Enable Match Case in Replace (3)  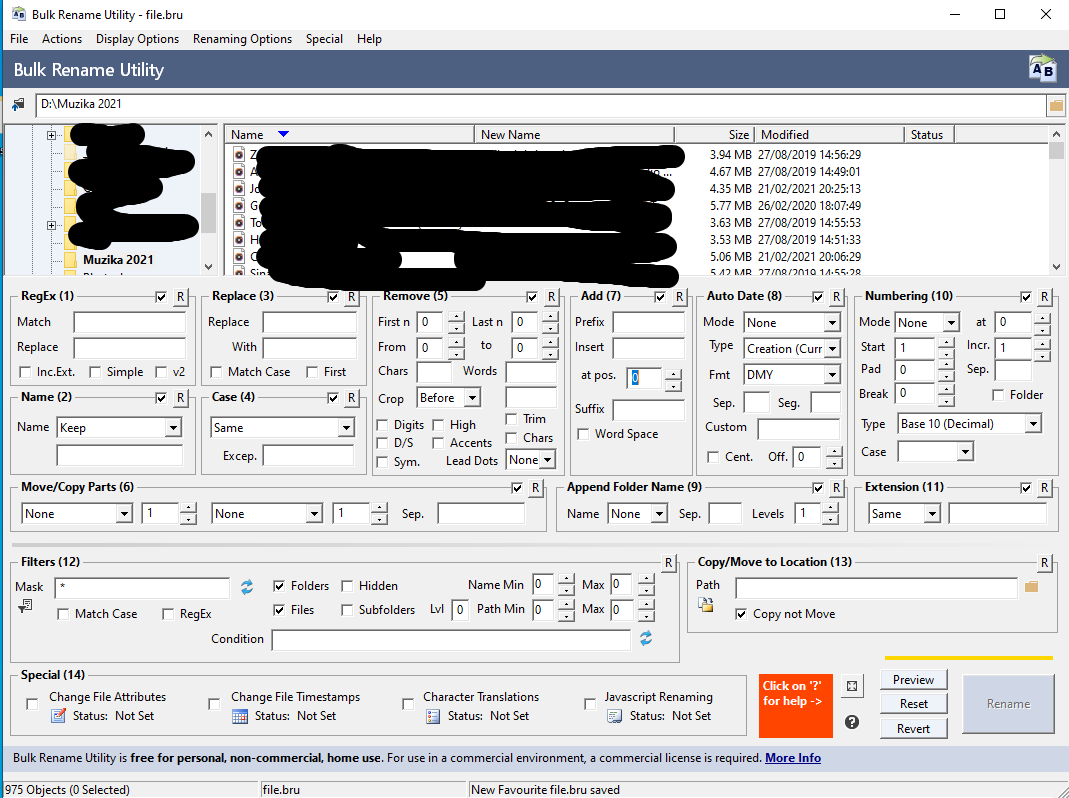point(216,372)
